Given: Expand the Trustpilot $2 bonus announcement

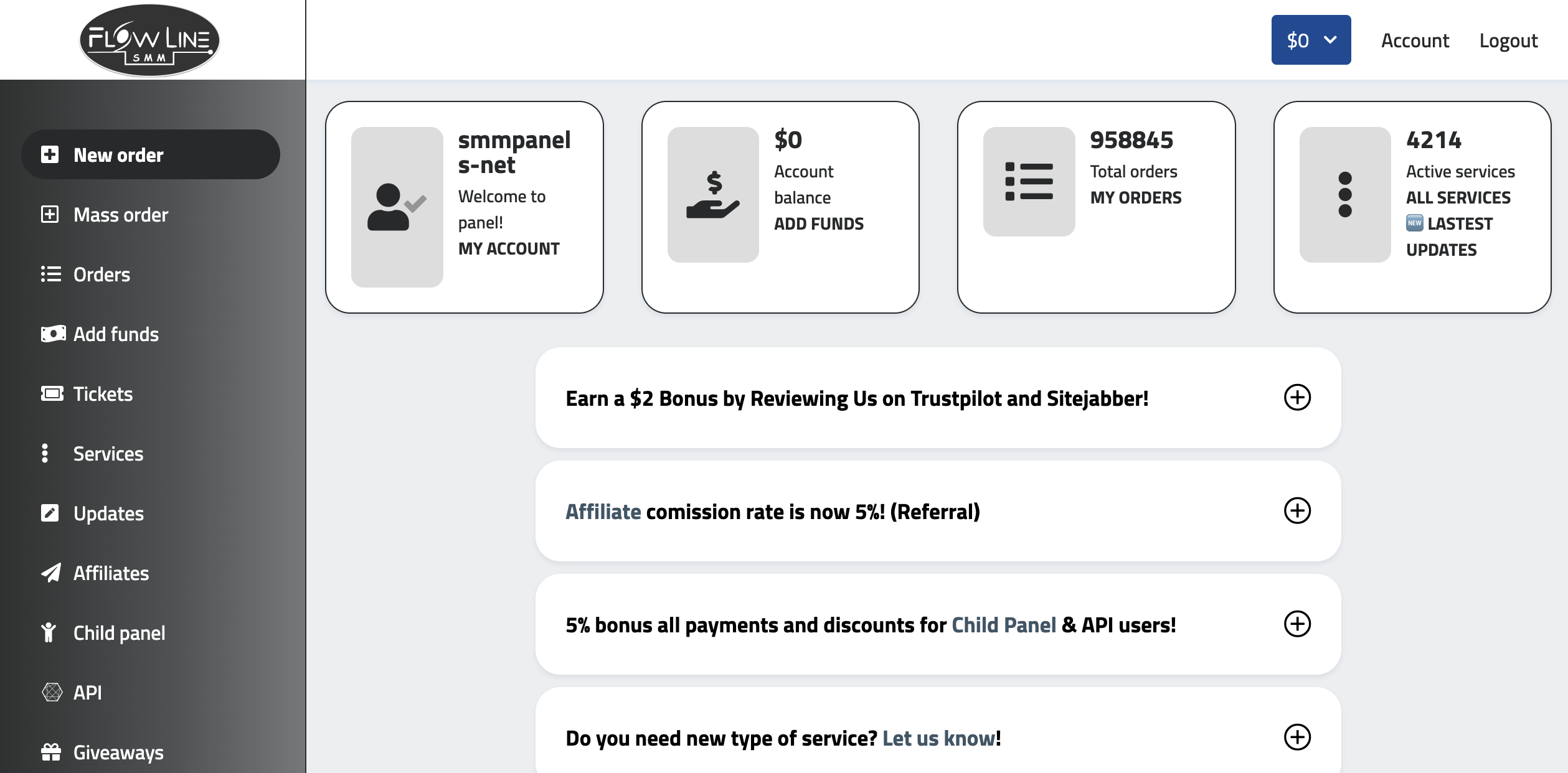Looking at the screenshot, I should tap(1297, 397).
